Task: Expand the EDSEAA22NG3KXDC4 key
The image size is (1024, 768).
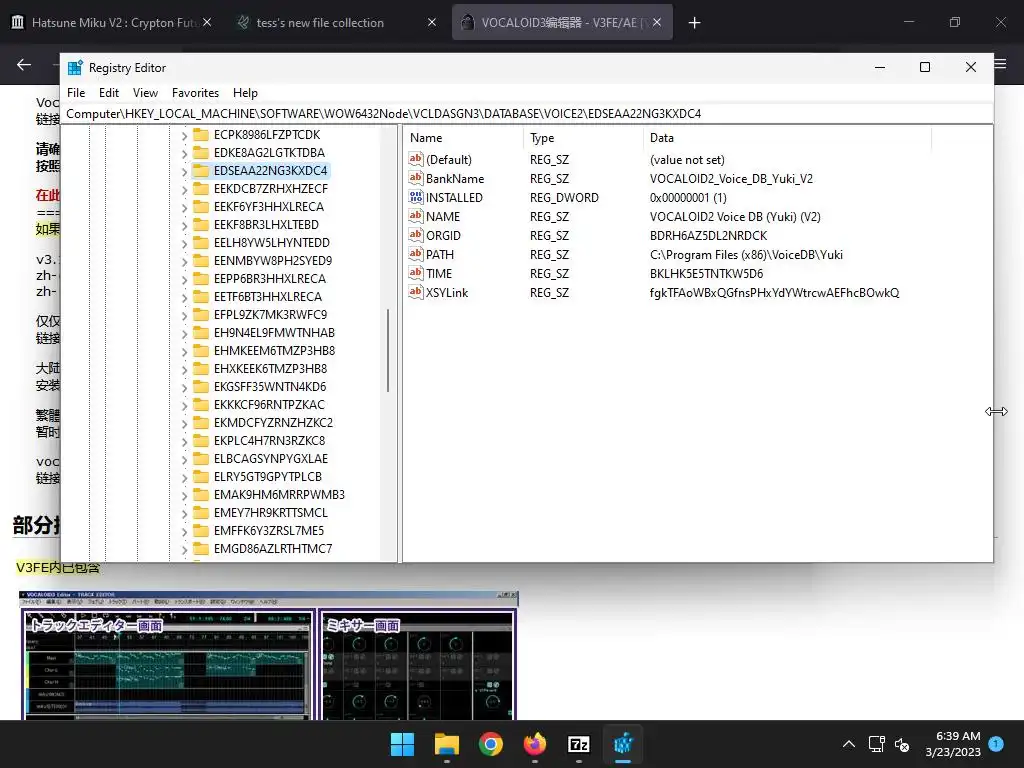Action: 184,171
